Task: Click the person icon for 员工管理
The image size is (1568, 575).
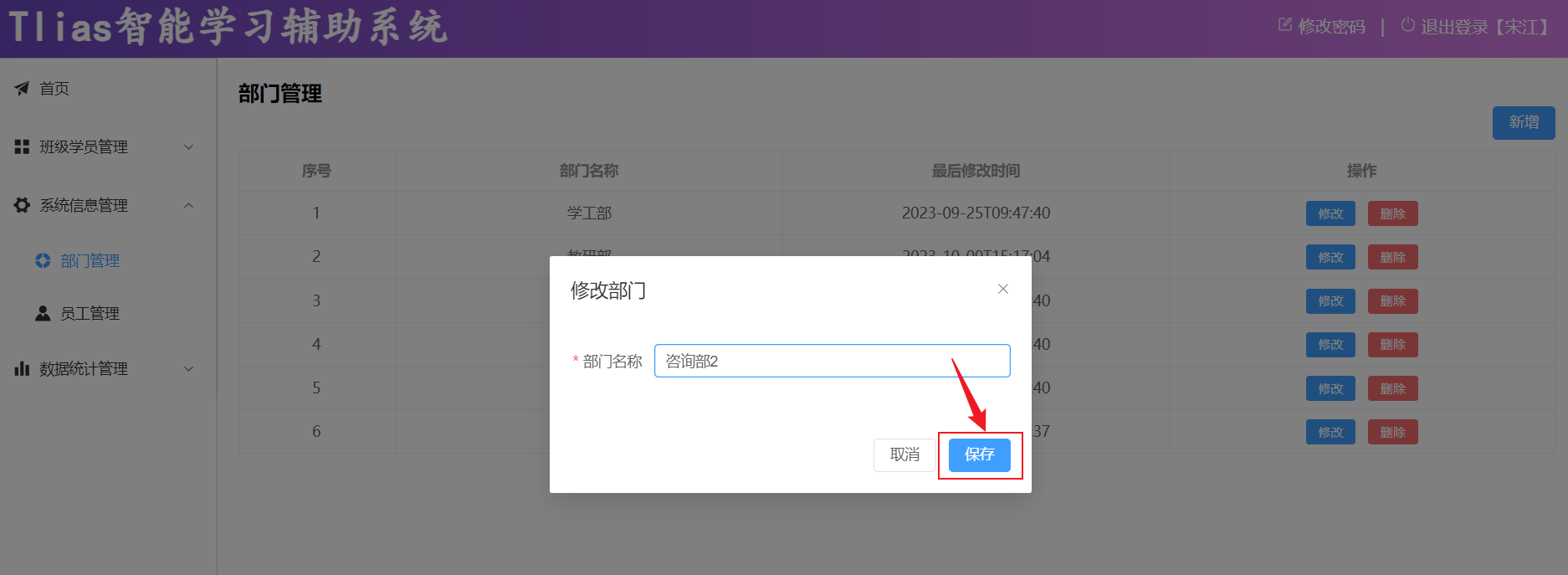Action: pyautogui.click(x=43, y=313)
